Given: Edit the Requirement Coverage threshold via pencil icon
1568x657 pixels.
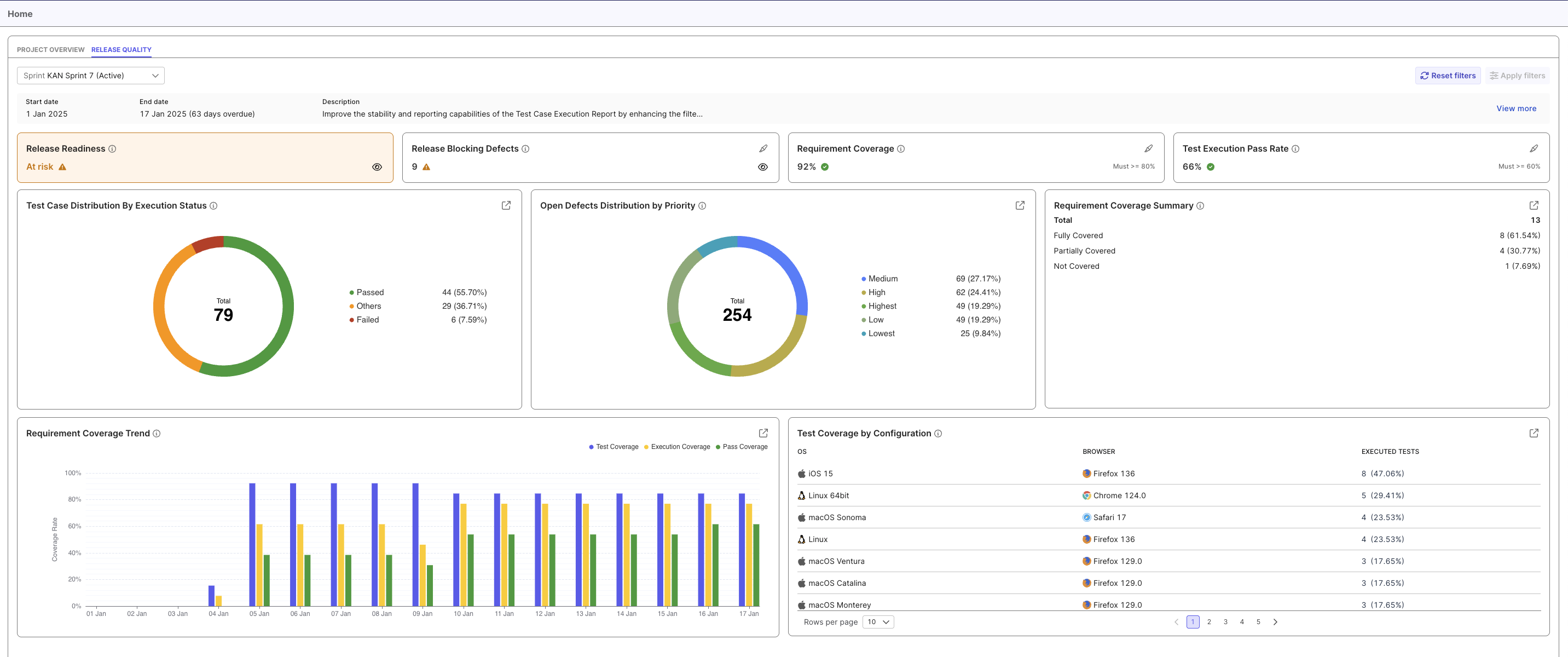Looking at the screenshot, I should pos(1149,147).
